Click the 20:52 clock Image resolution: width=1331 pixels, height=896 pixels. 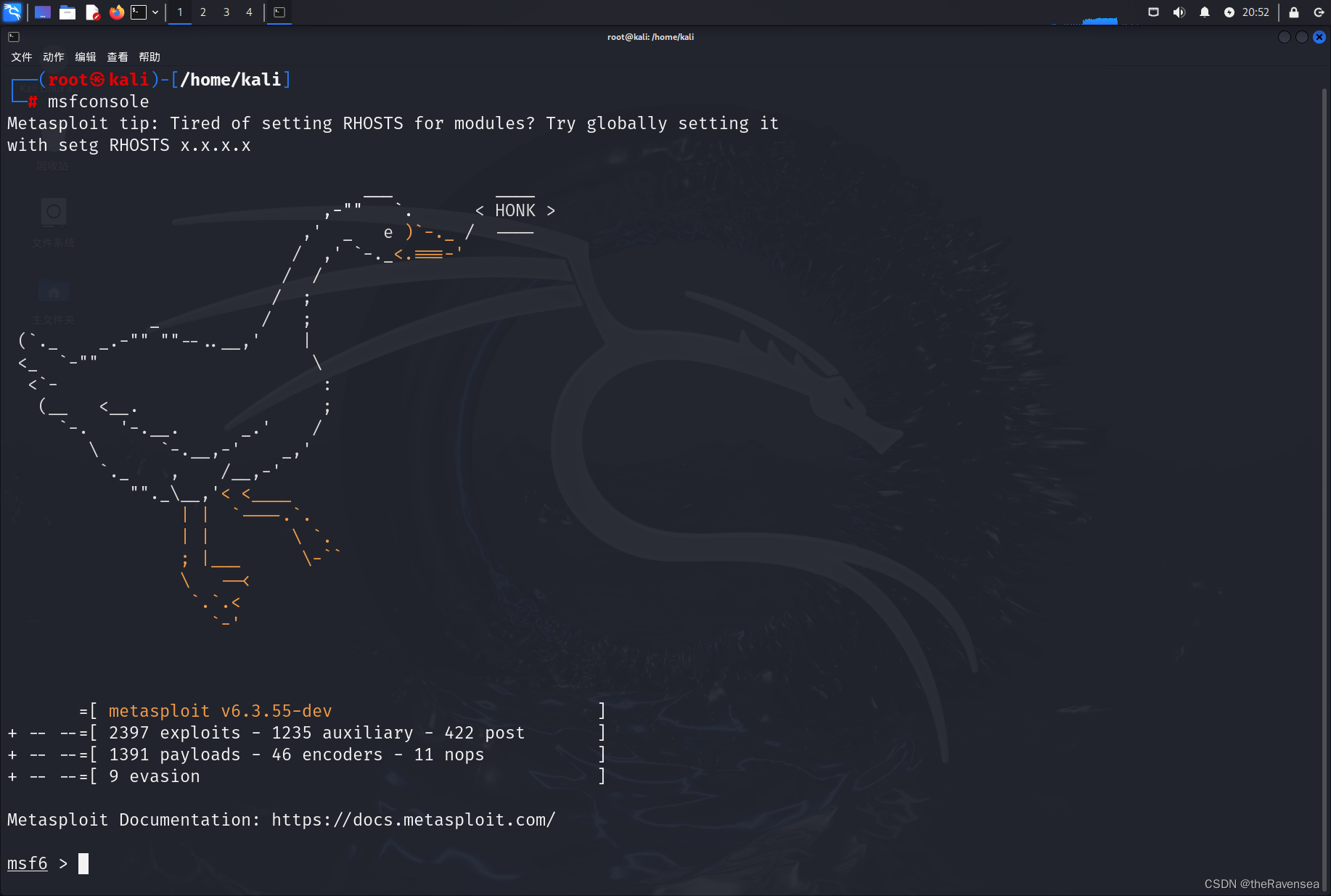(1256, 12)
